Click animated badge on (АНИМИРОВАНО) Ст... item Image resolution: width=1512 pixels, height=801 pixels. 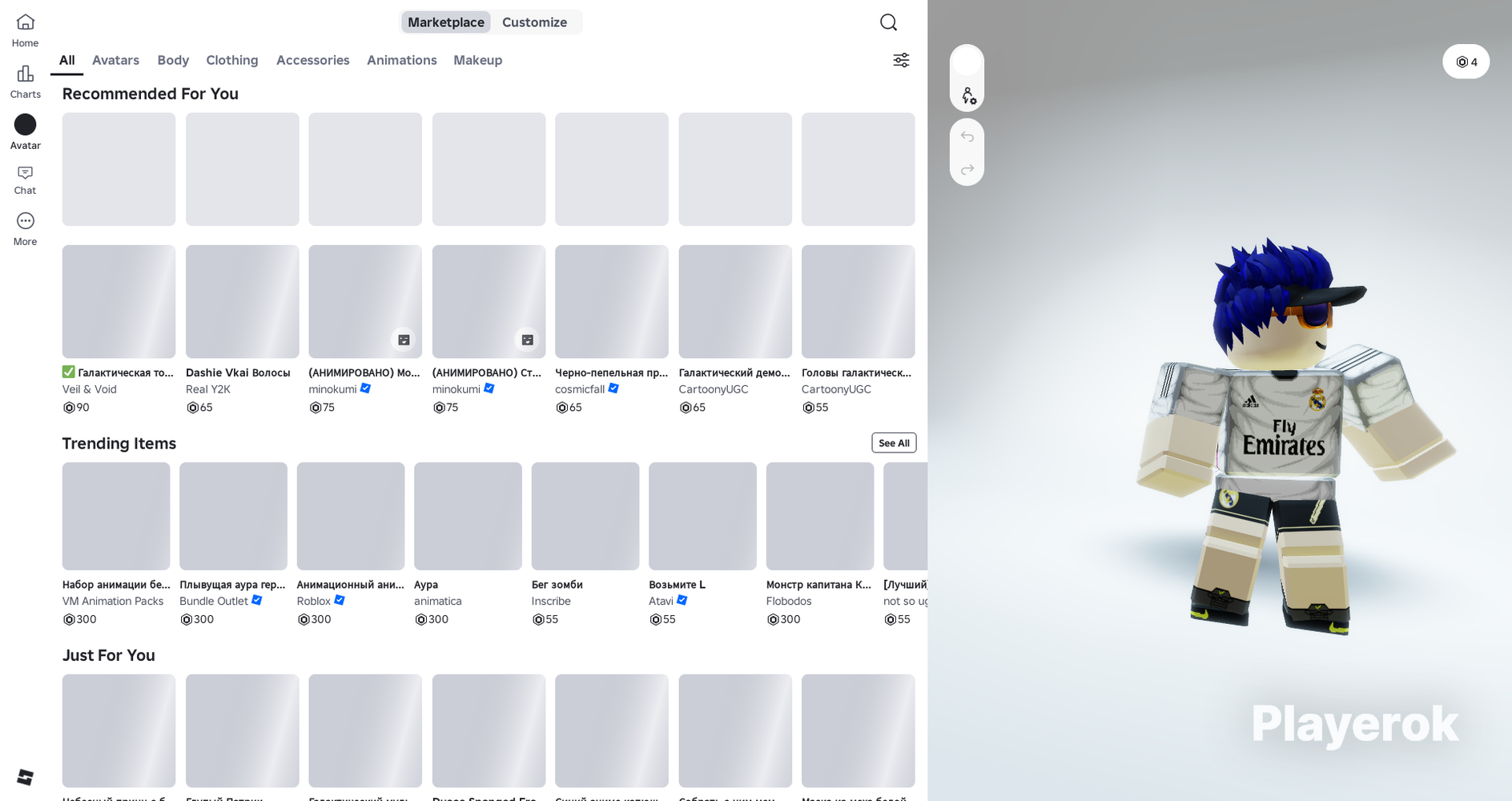[x=527, y=340]
